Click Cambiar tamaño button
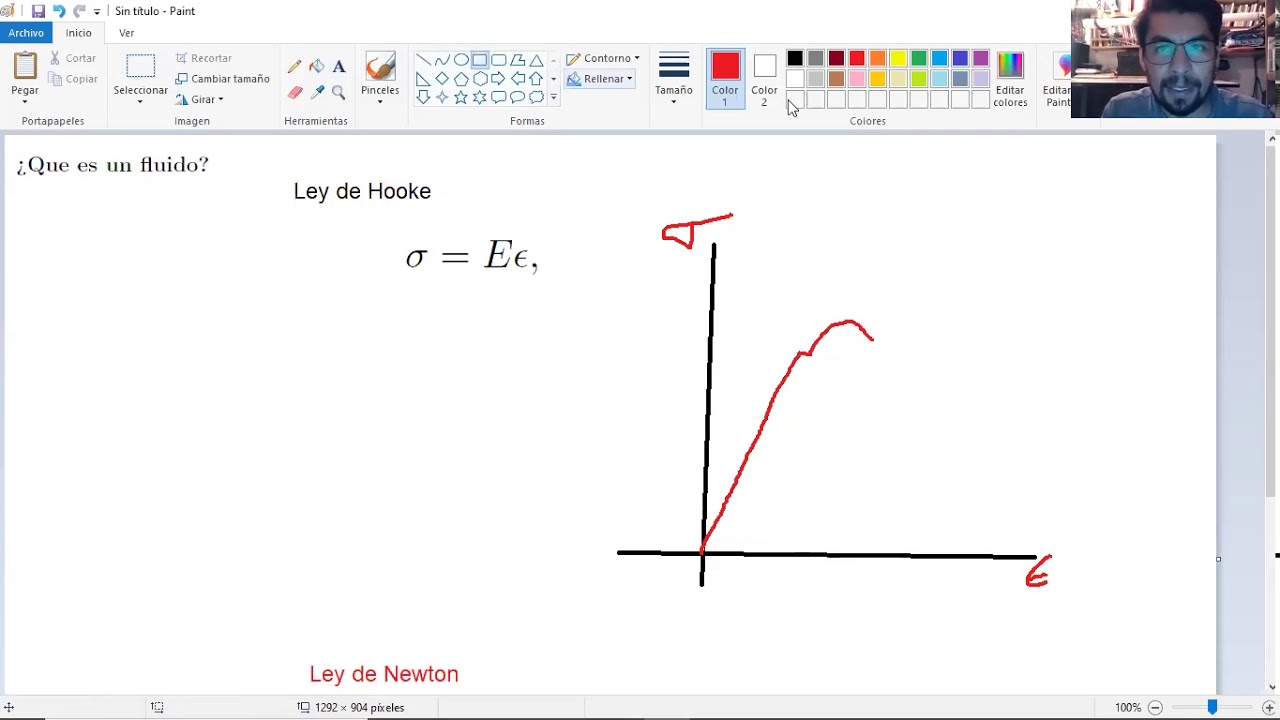The image size is (1280, 720). click(x=222, y=79)
